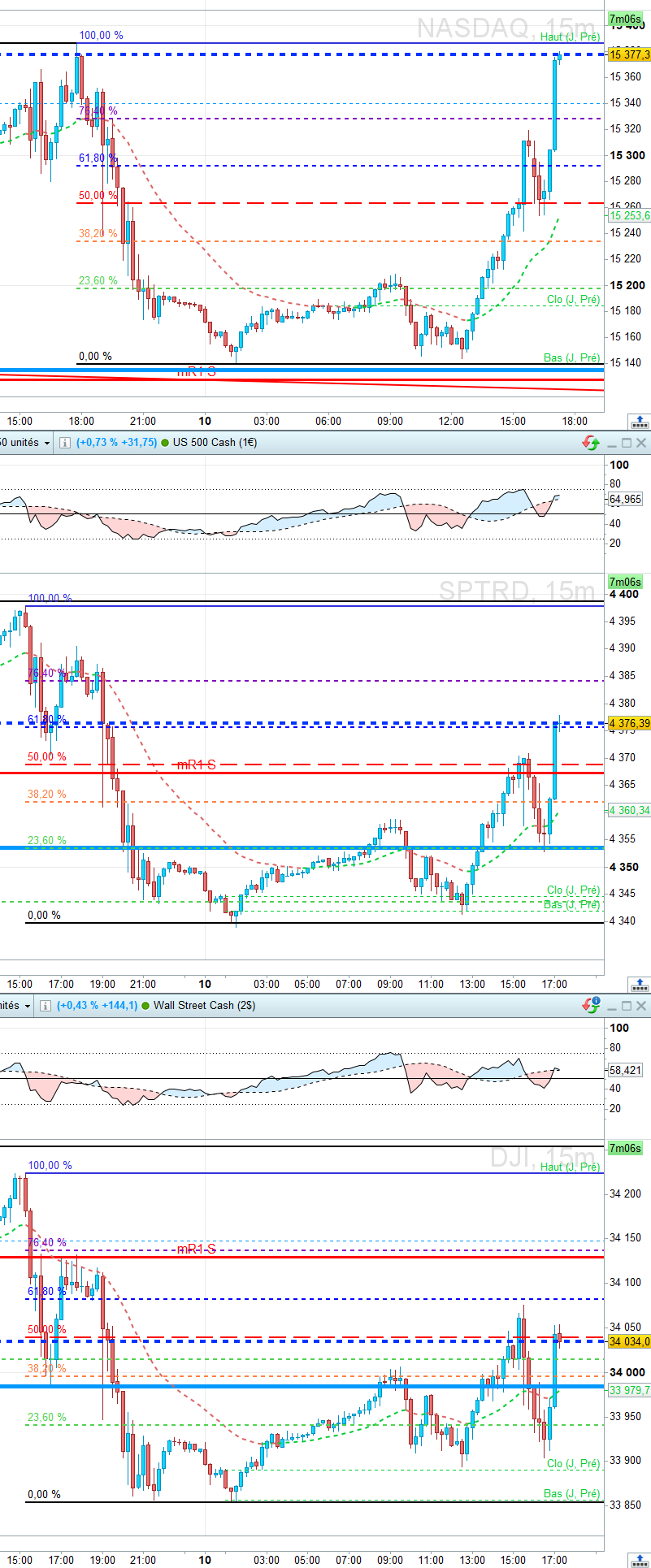
Task: Select NASDAQ Fibonacci 23,60 % label
Action: click(98, 281)
